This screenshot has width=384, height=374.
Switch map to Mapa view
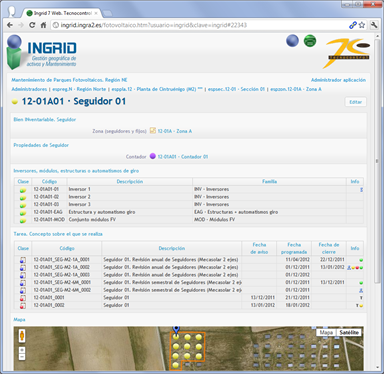[x=326, y=332]
